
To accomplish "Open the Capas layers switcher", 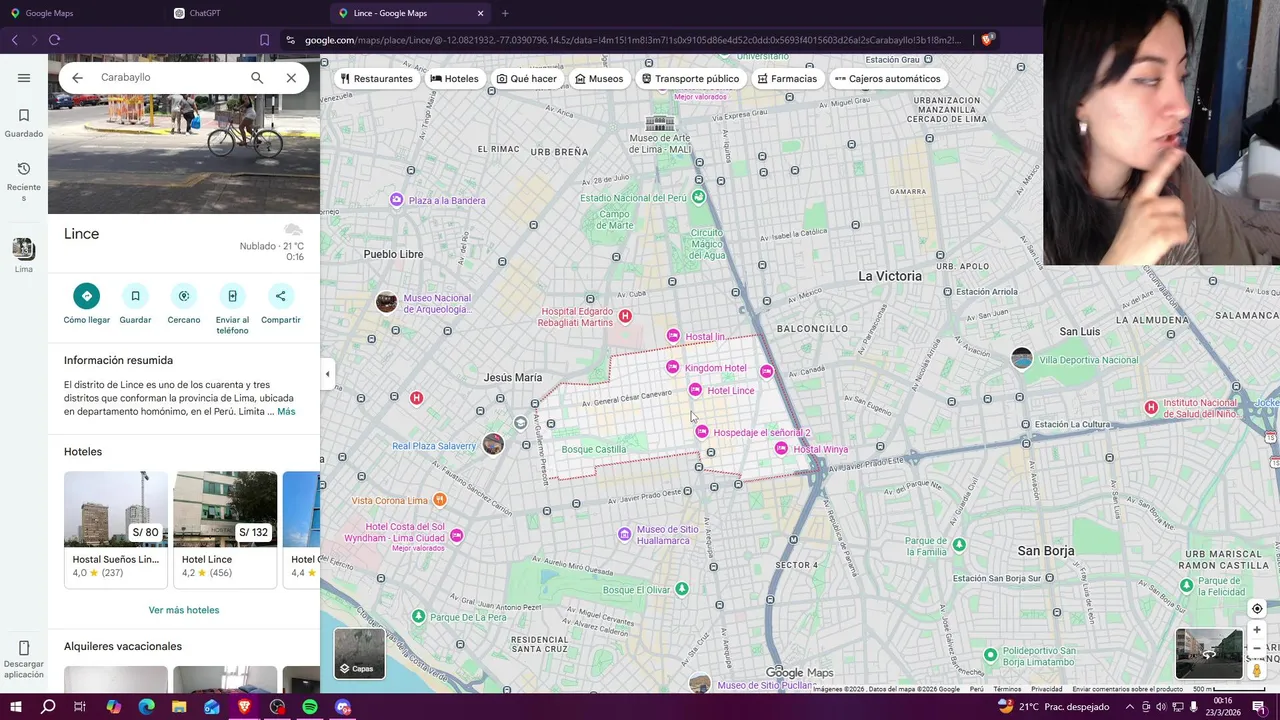I will (x=359, y=653).
